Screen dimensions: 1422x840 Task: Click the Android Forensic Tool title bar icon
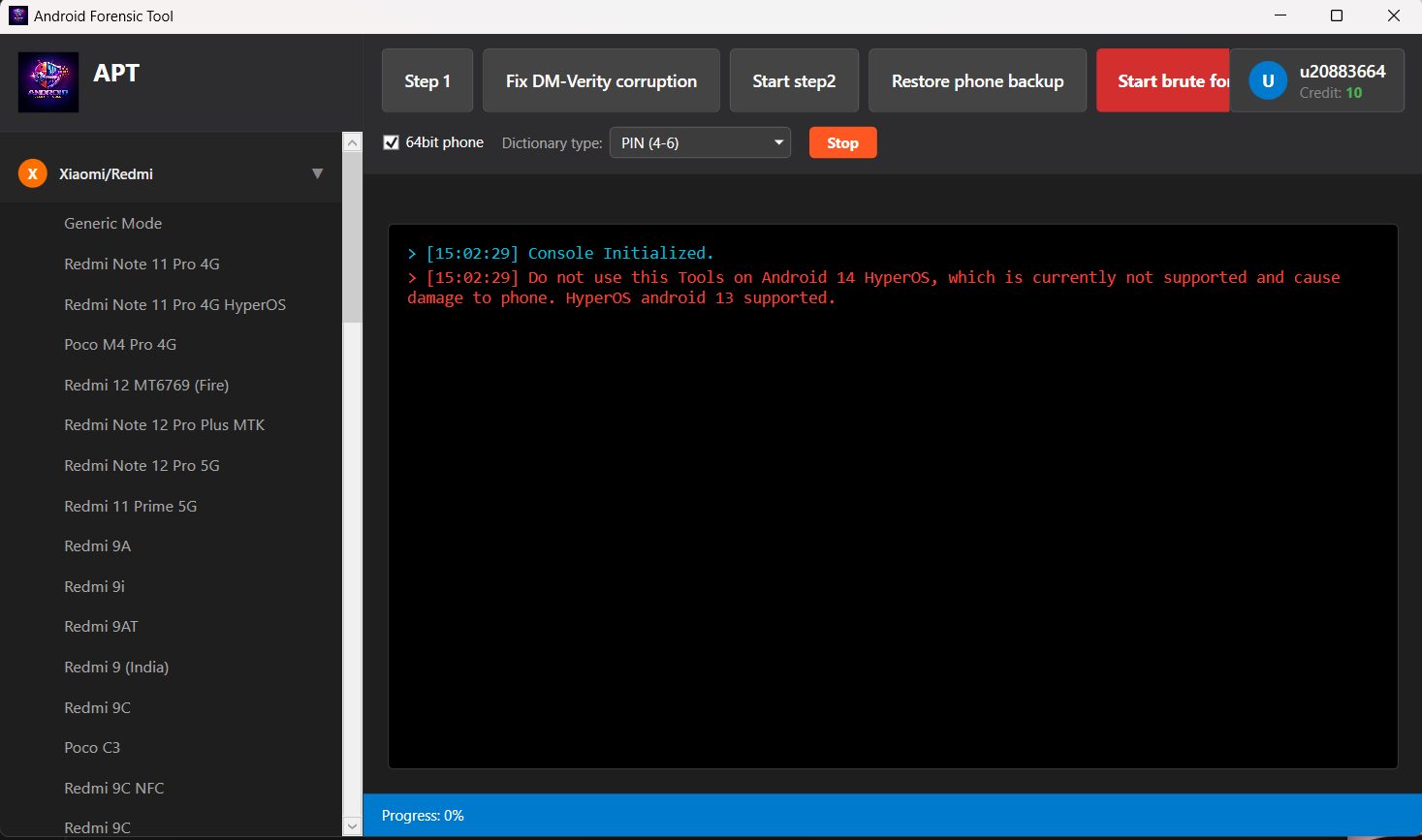17,16
